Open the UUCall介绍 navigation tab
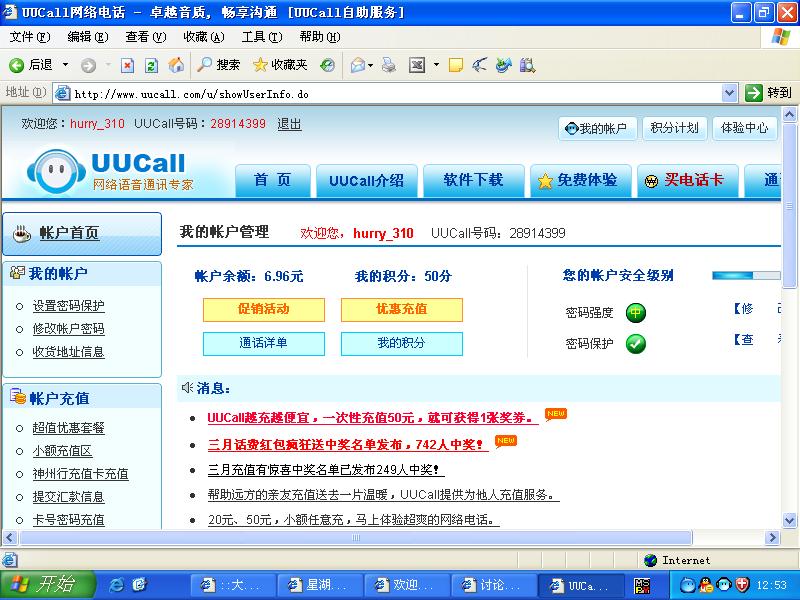 point(367,181)
